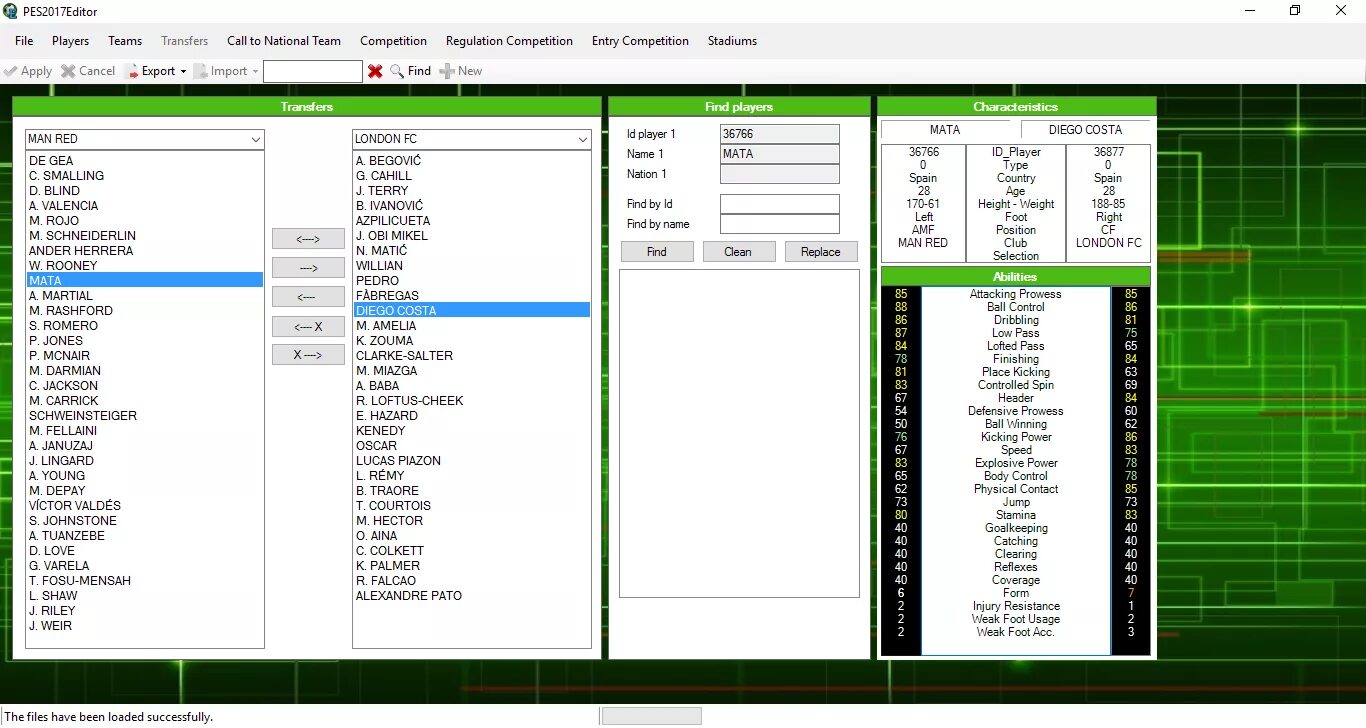Click the New plus toolbar button

pyautogui.click(x=461, y=71)
